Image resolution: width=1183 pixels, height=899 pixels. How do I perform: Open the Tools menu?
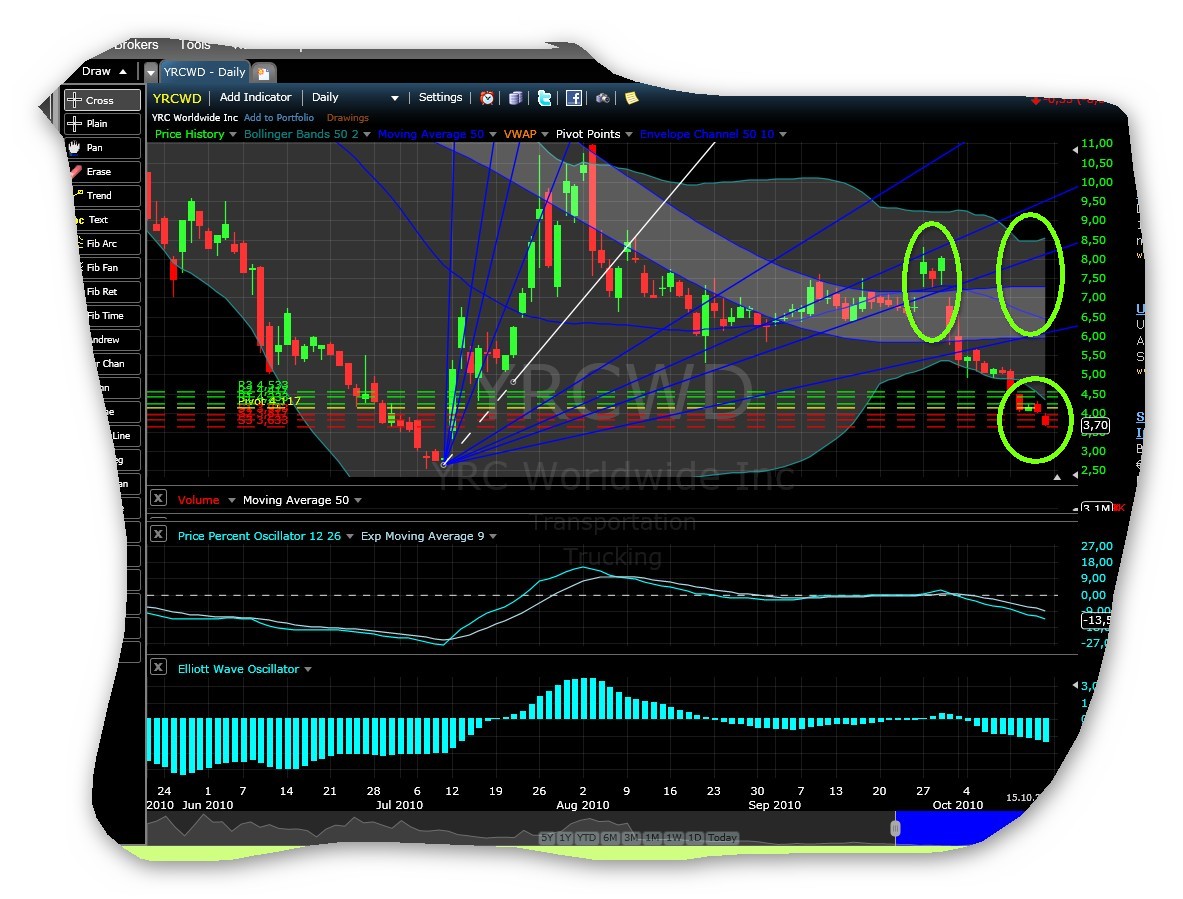point(195,45)
